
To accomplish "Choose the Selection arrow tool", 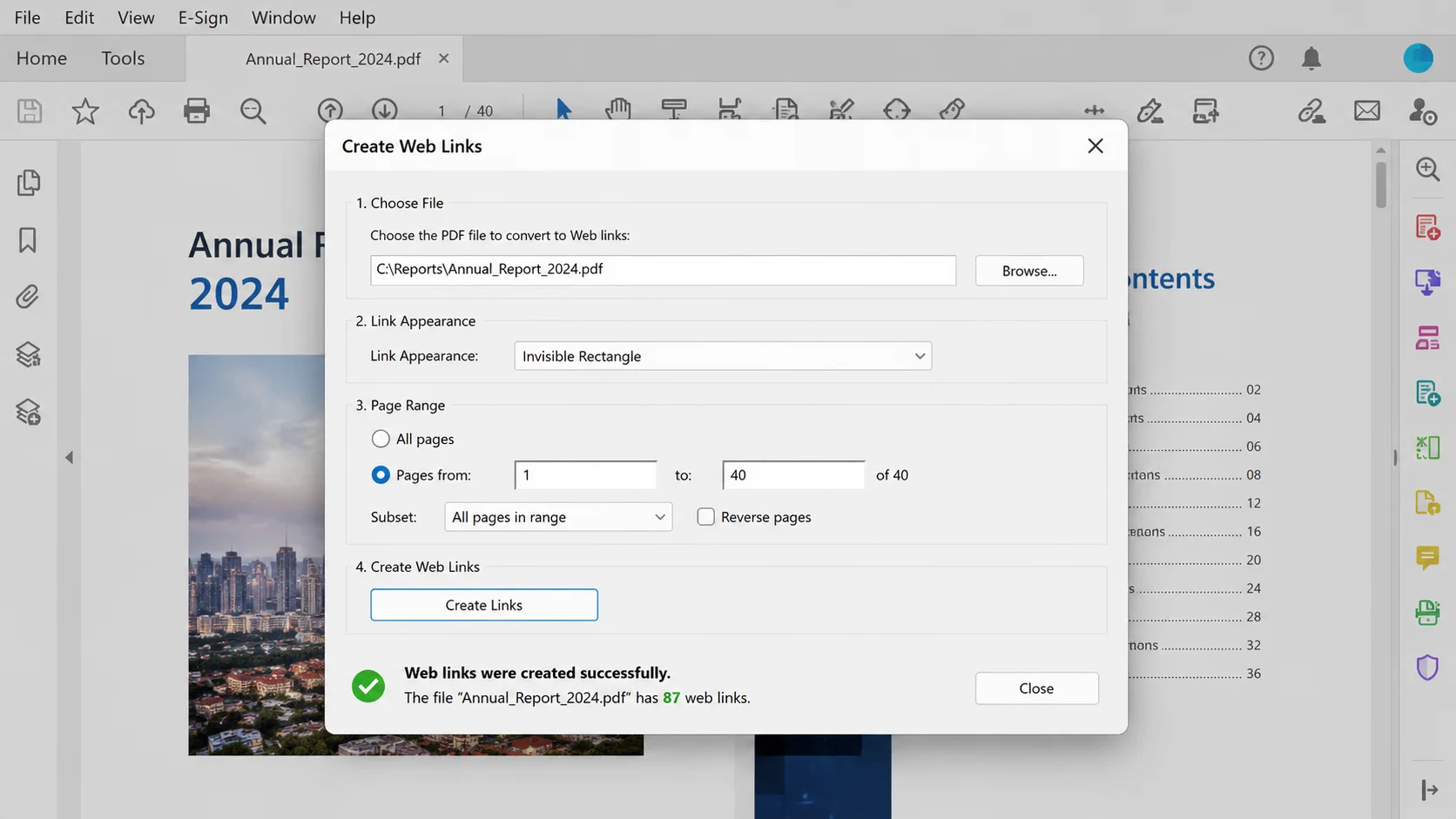I will coord(563,110).
